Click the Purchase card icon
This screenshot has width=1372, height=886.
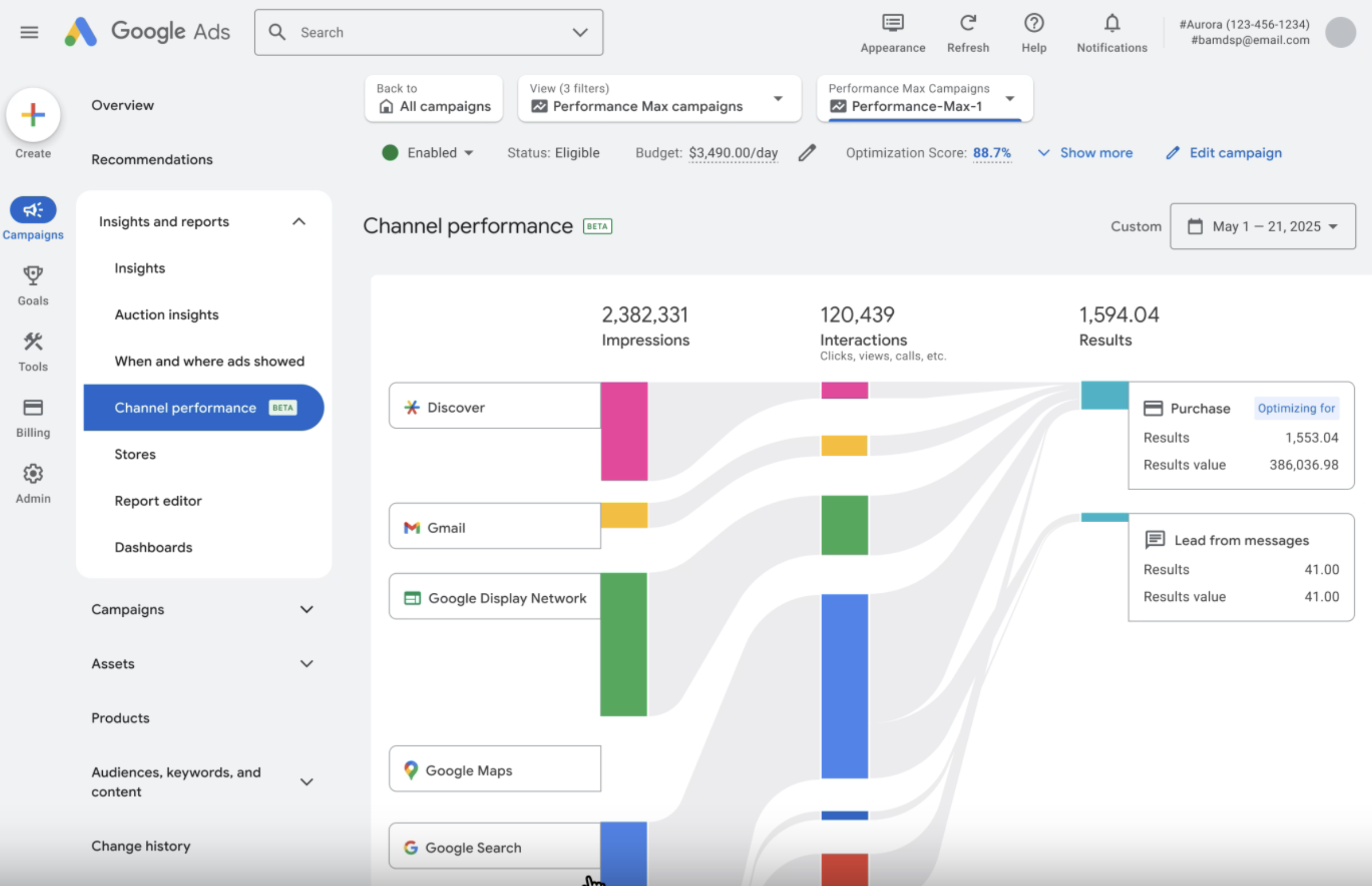1153,409
